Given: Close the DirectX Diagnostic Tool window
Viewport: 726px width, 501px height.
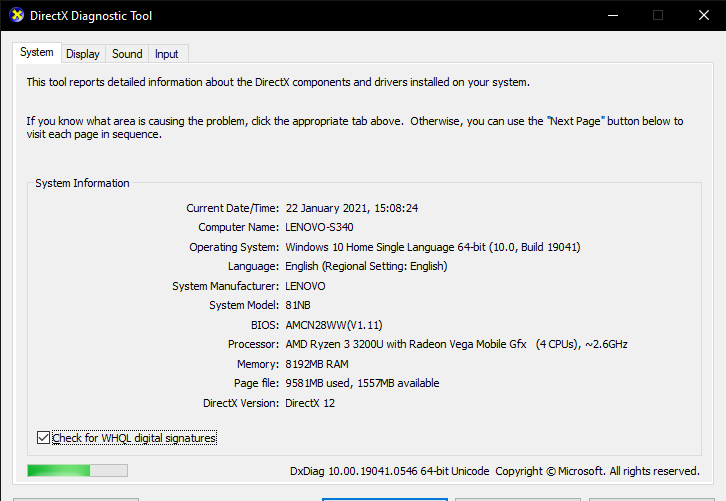Looking at the screenshot, I should [704, 15].
